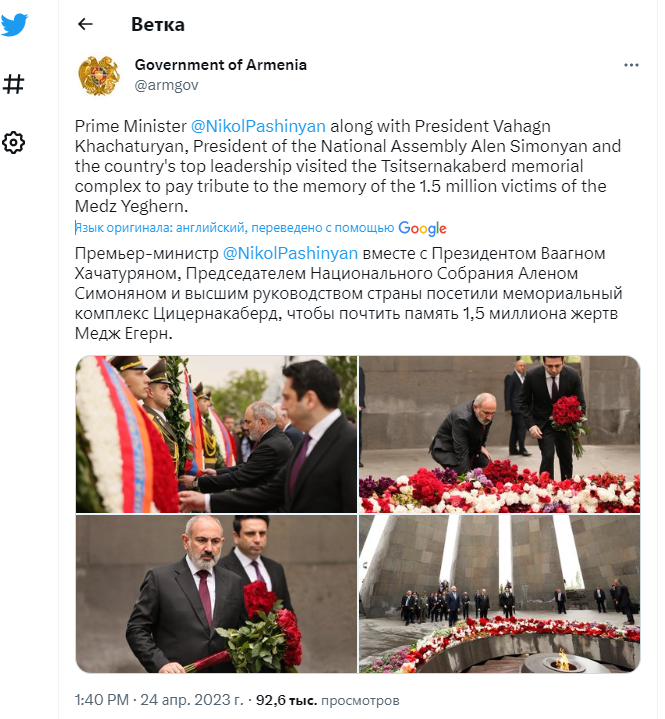Go back with the arrow icon
The height and width of the screenshot is (719, 665).
[x=85, y=24]
